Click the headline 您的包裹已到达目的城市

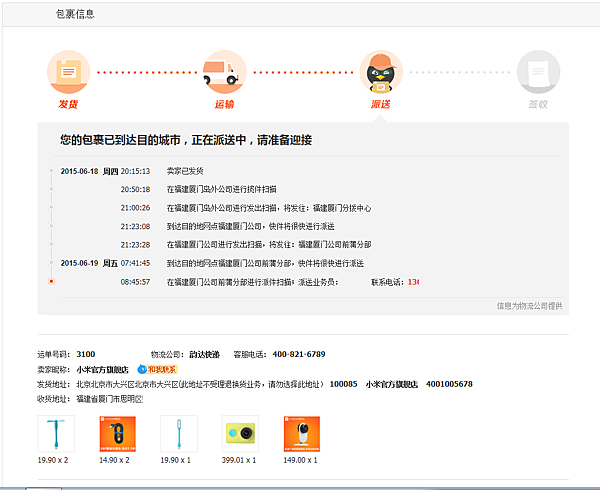point(186,140)
